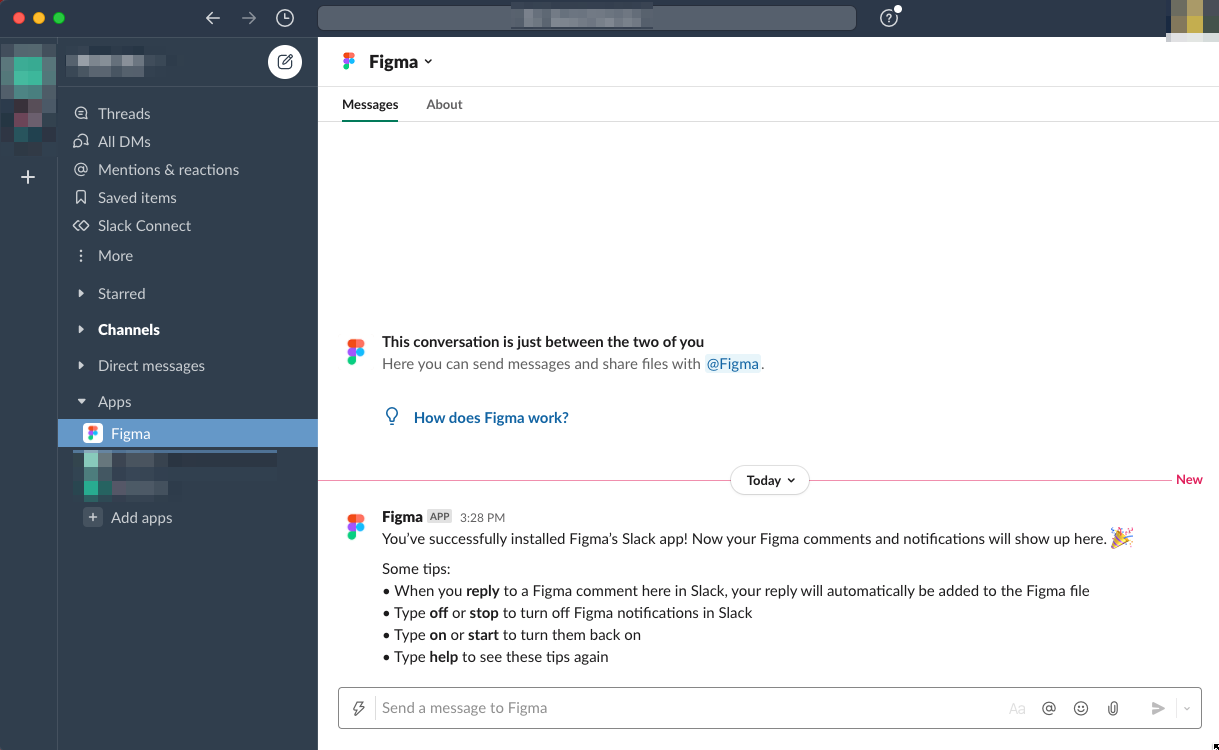
Task: Open the shortcuts lightning bolt menu
Action: 359,708
